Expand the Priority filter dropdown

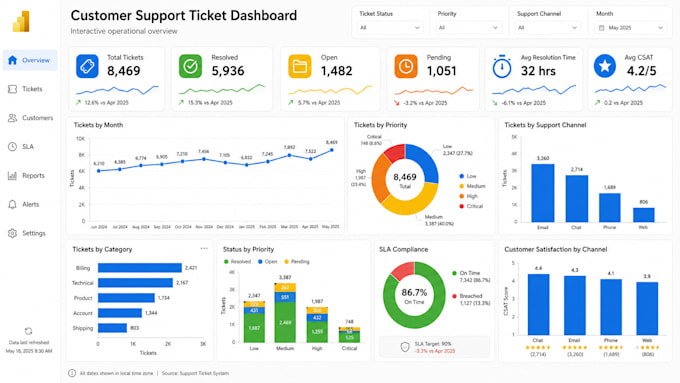pos(468,28)
